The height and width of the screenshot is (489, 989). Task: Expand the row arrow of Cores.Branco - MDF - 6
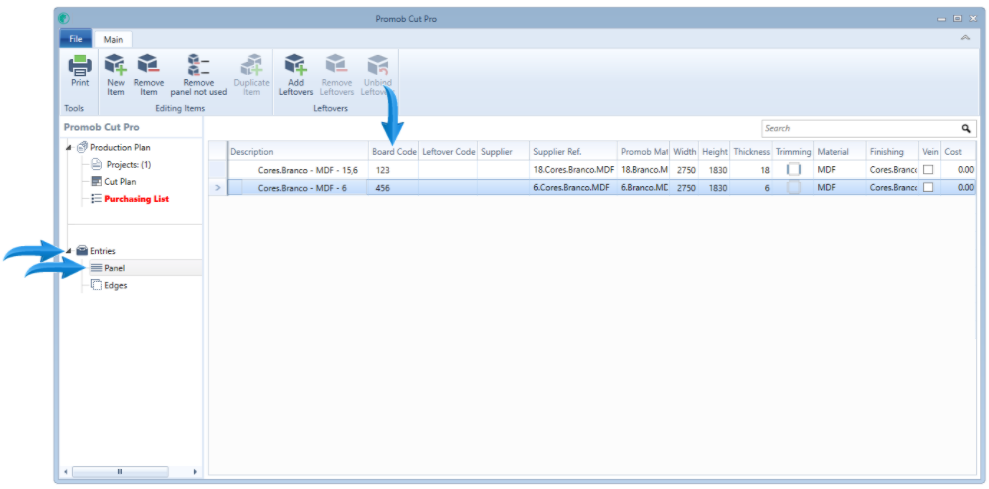[218, 187]
